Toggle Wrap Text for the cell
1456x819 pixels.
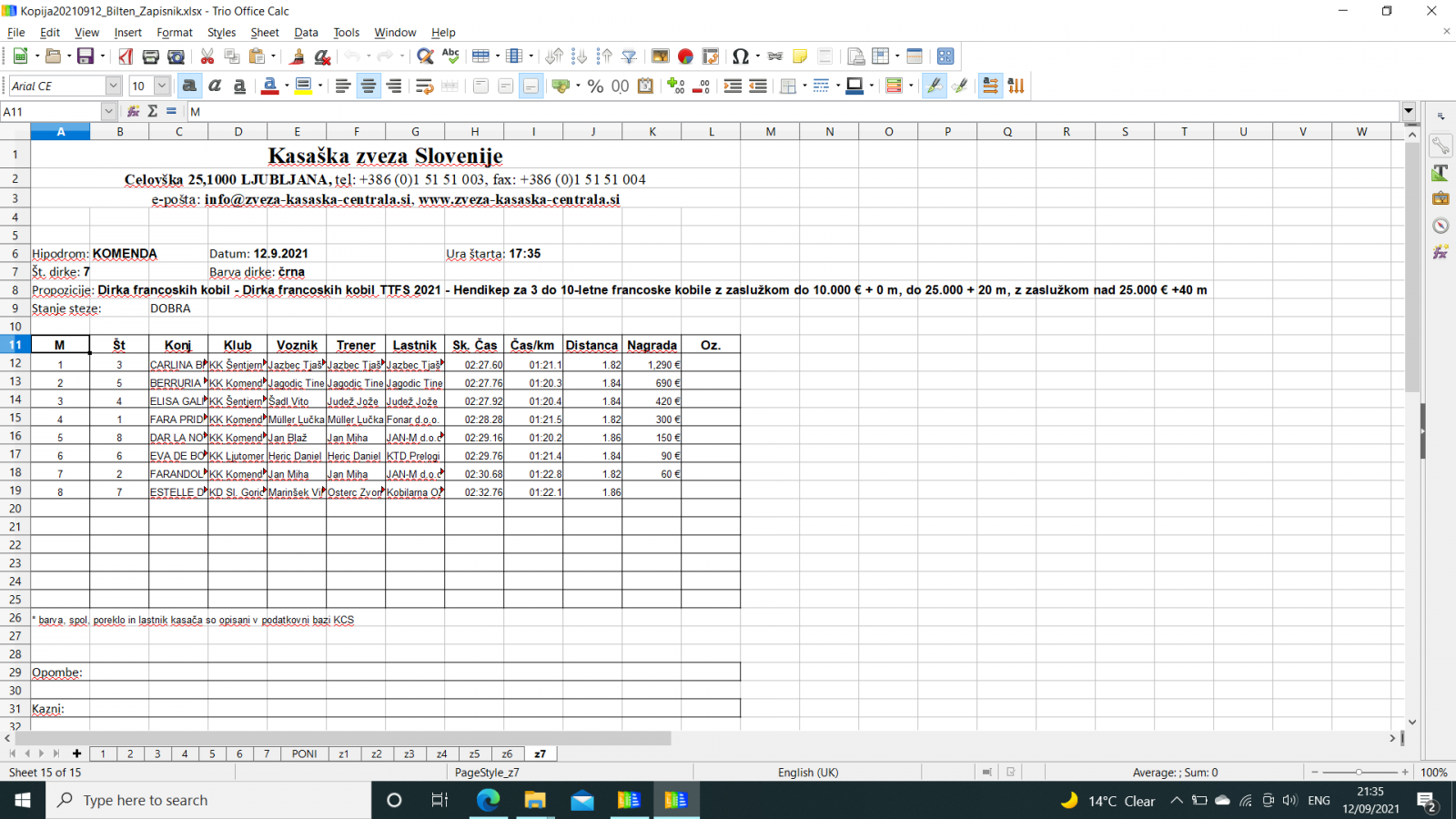pos(423,86)
